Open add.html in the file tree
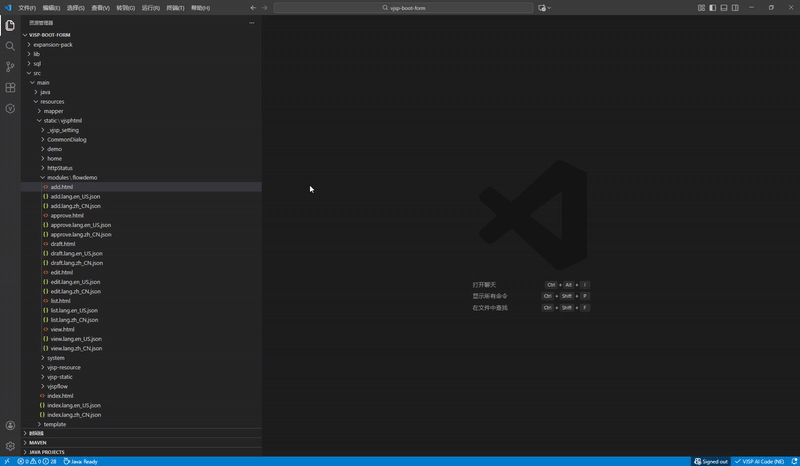Screen dimensions: 800x466 (60, 187)
